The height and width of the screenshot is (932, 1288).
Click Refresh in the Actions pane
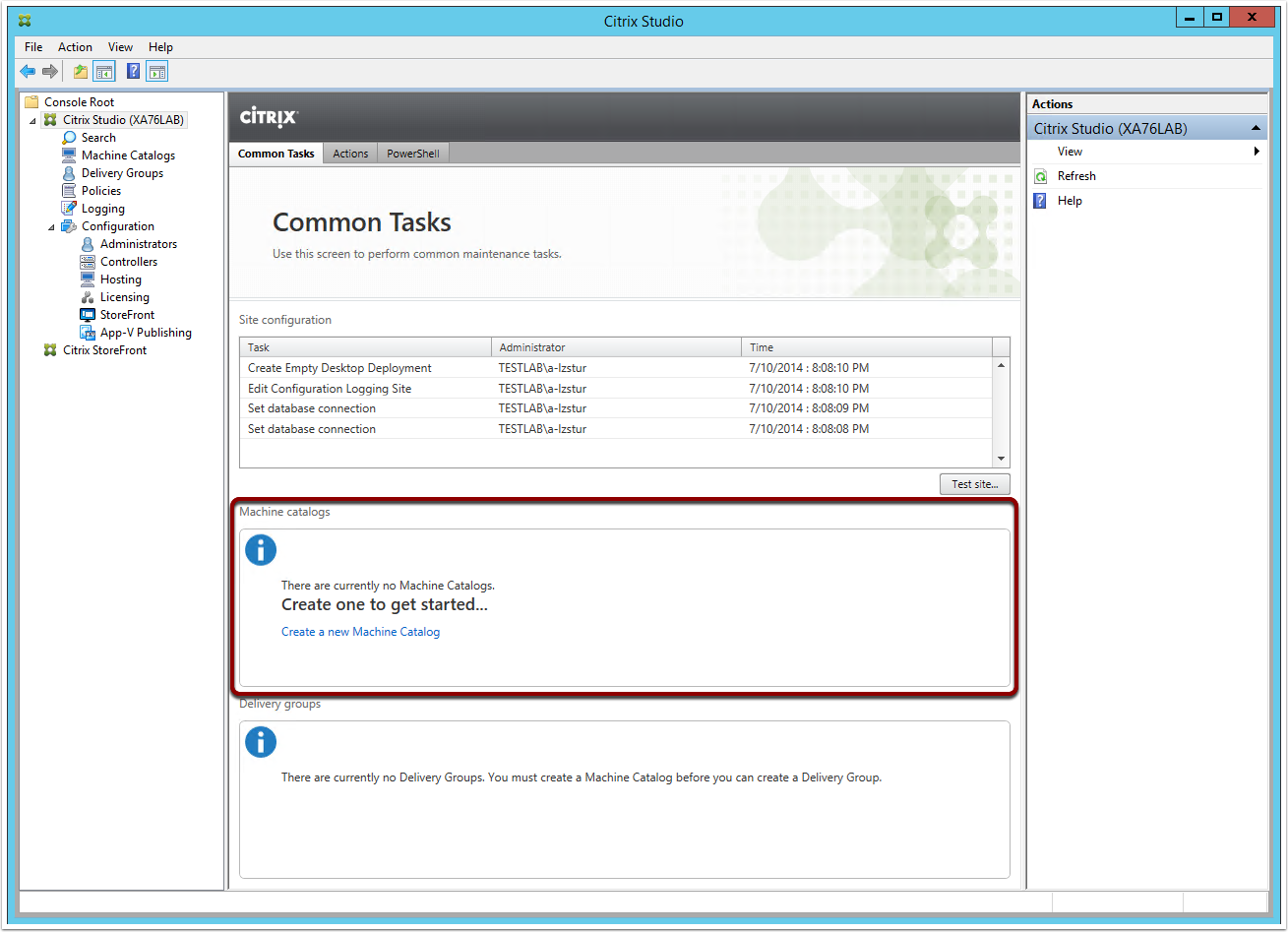click(x=1076, y=176)
